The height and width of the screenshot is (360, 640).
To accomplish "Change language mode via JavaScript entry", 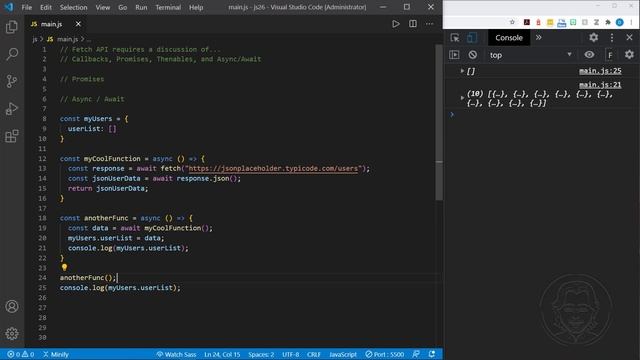I will pos(343,354).
